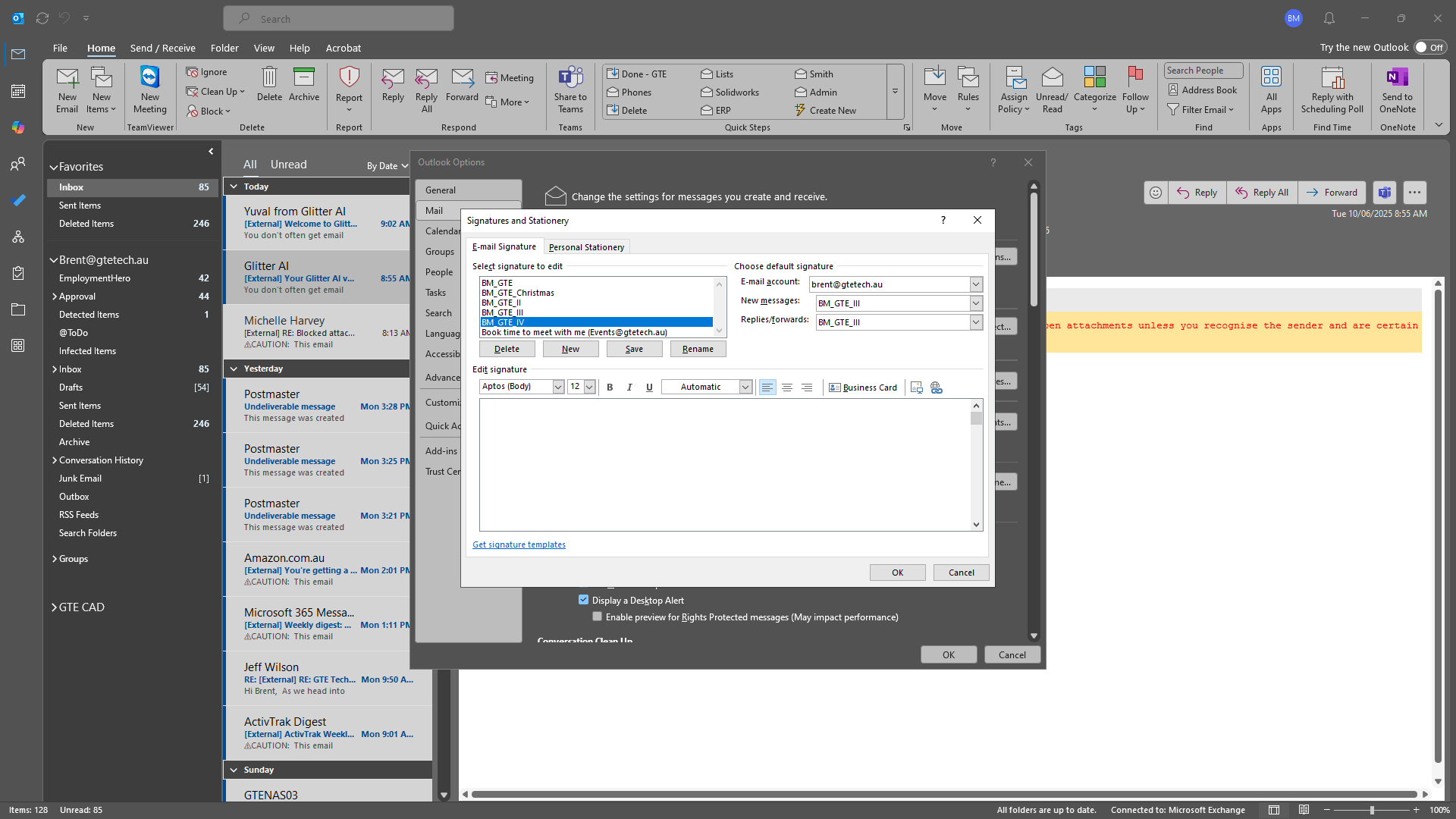
Task: Click the New Email icon
Action: [x=67, y=89]
